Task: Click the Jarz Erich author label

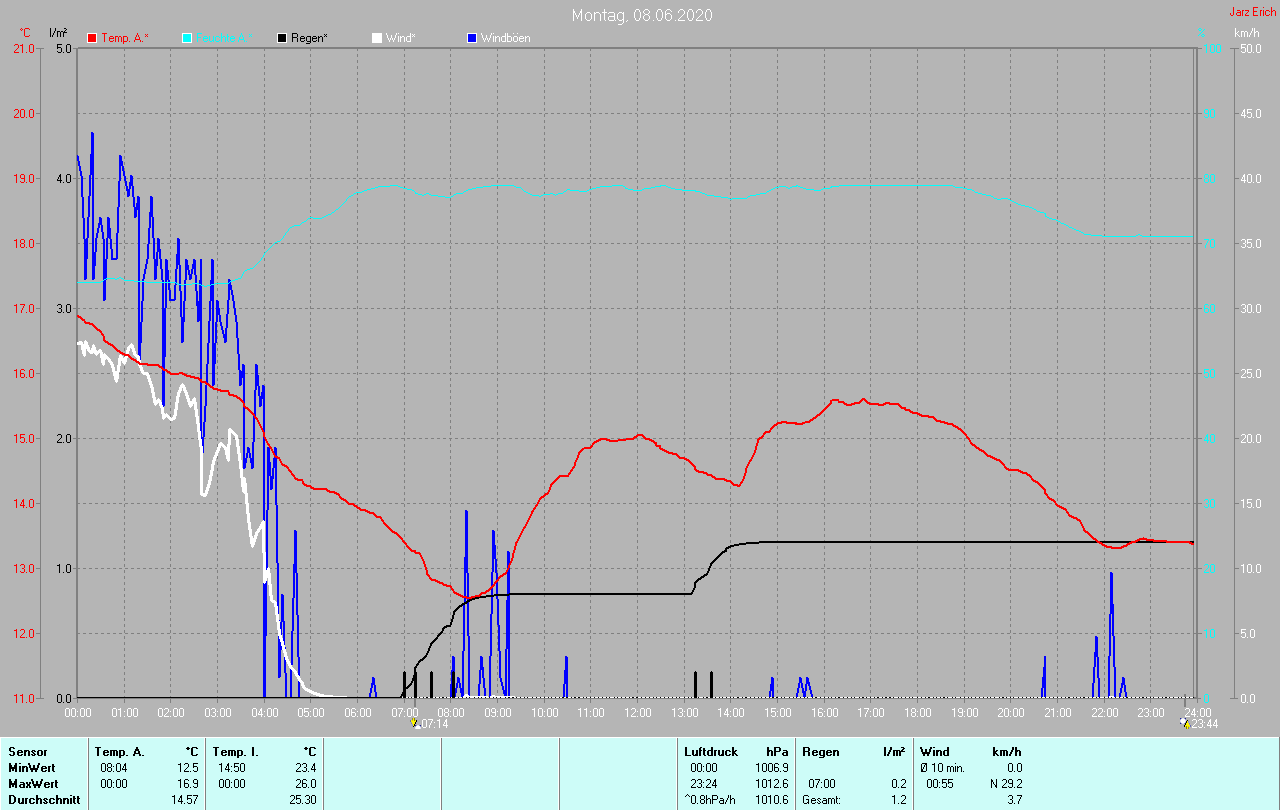Action: (1252, 13)
